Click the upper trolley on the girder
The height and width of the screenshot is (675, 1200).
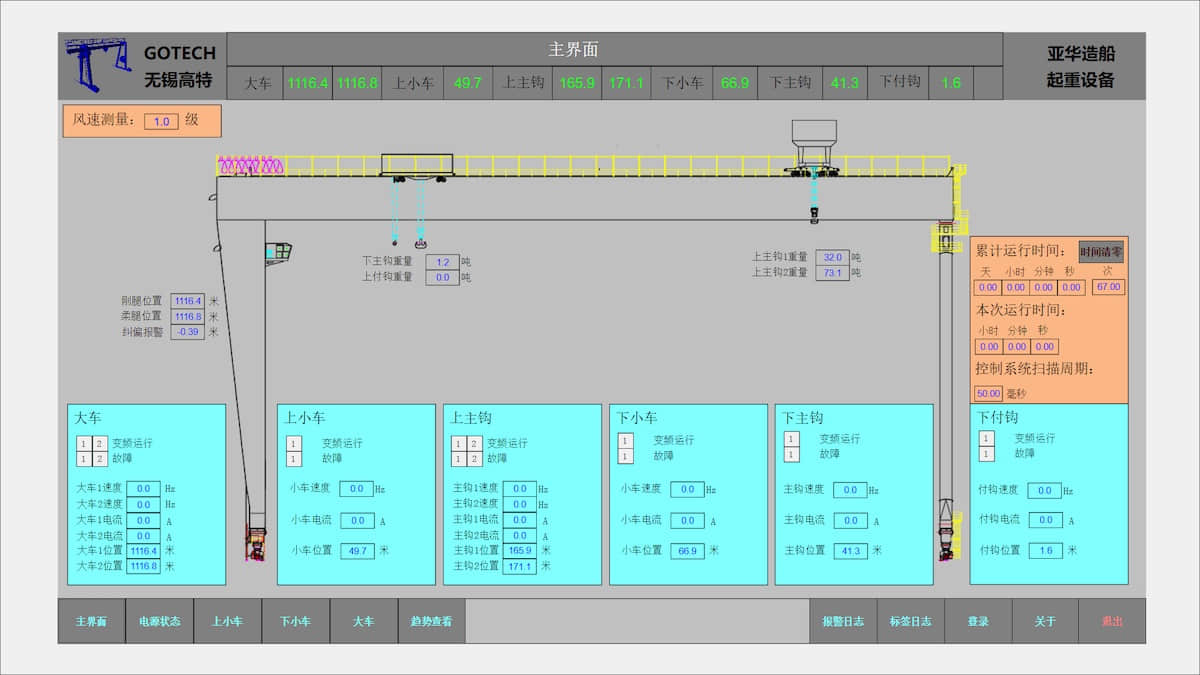pyautogui.click(x=416, y=165)
